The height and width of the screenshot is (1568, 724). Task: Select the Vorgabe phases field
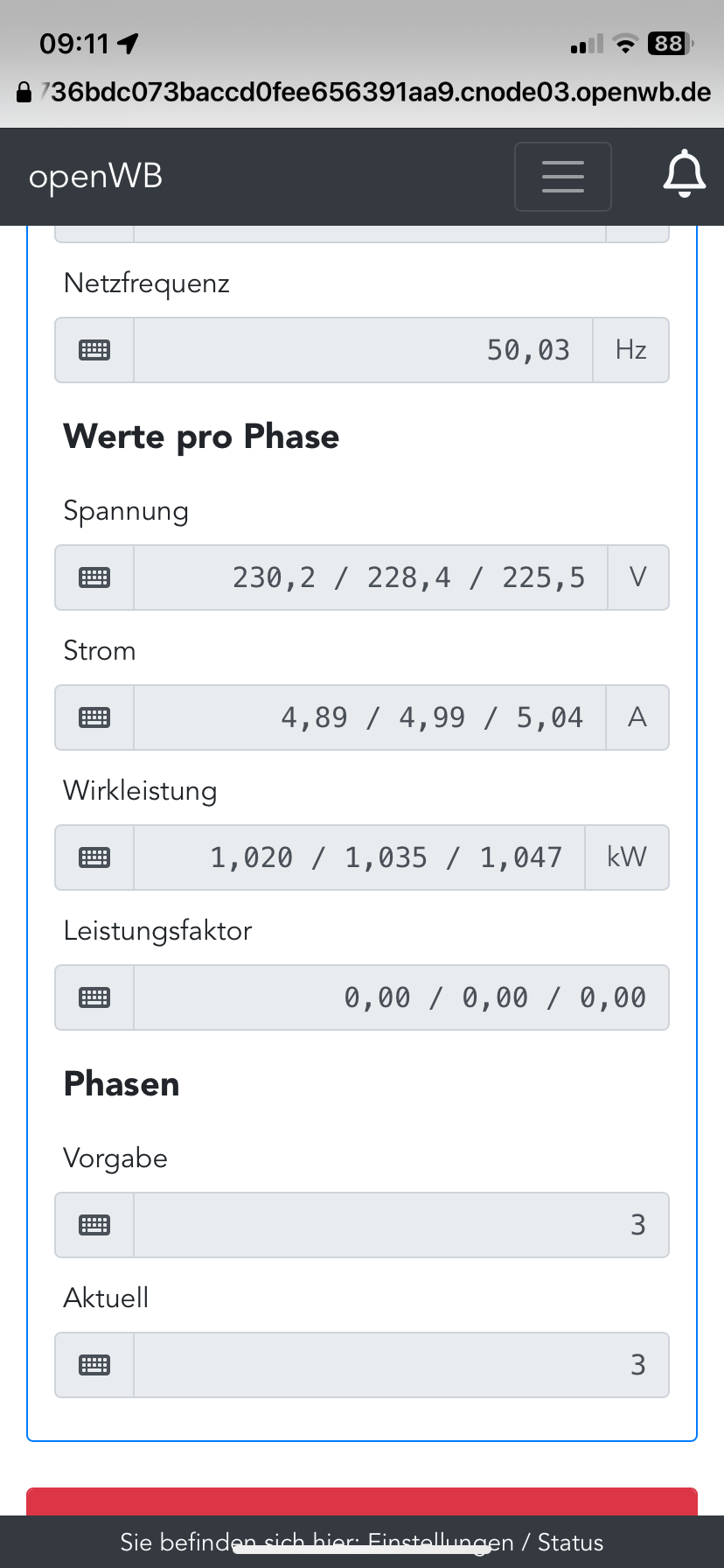pyautogui.click(x=401, y=1225)
